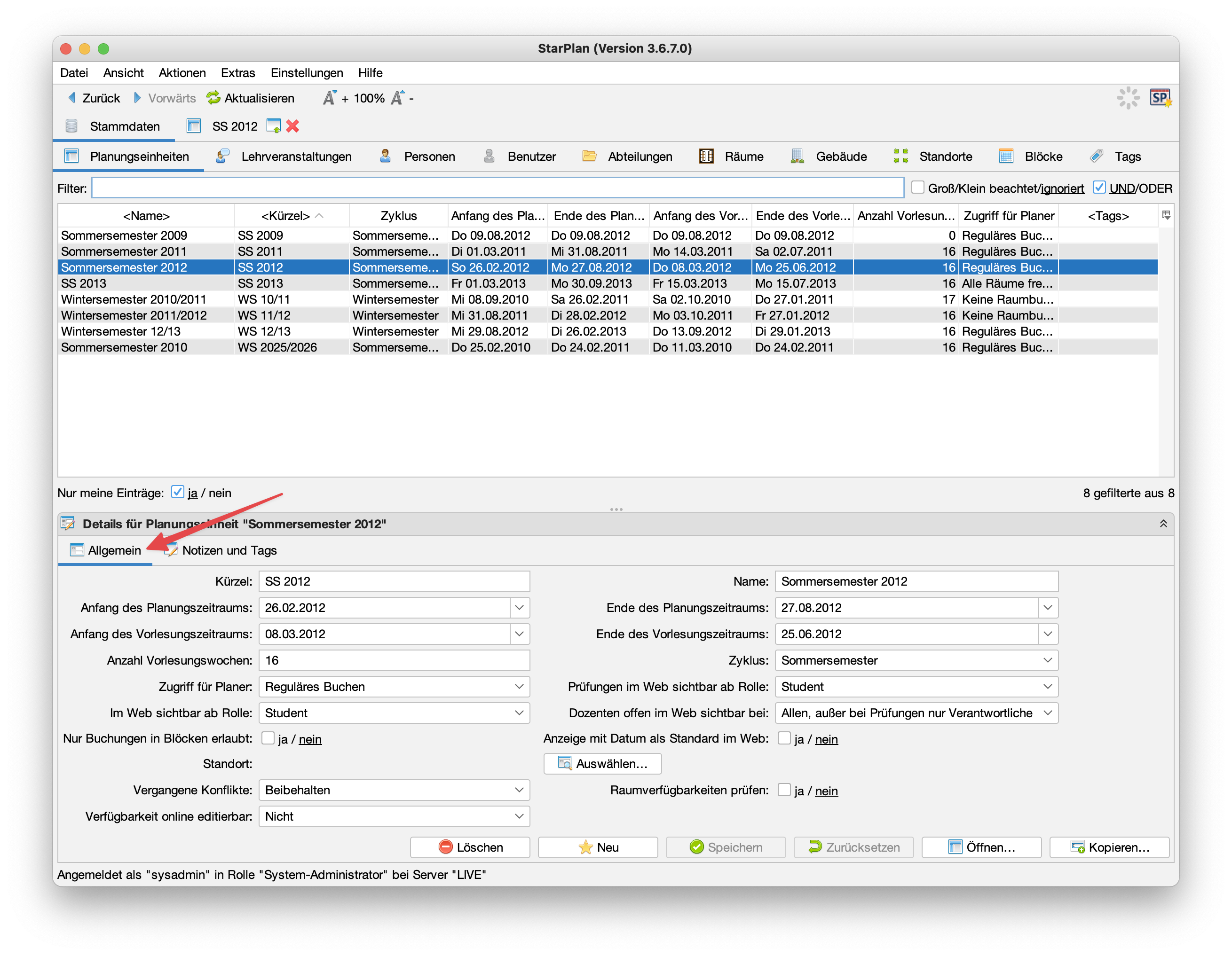Click the SP icon in top-right toolbar

point(1160,98)
